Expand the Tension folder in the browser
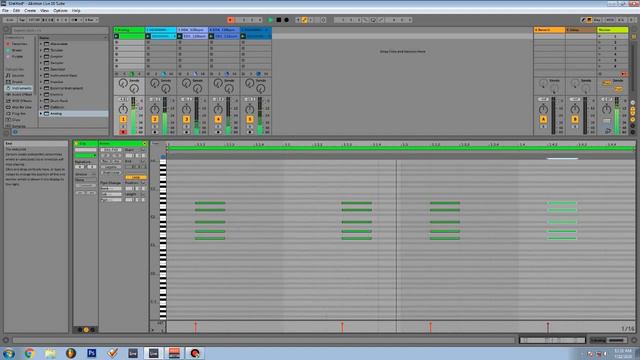This screenshot has width=640, height=360. tap(41, 50)
